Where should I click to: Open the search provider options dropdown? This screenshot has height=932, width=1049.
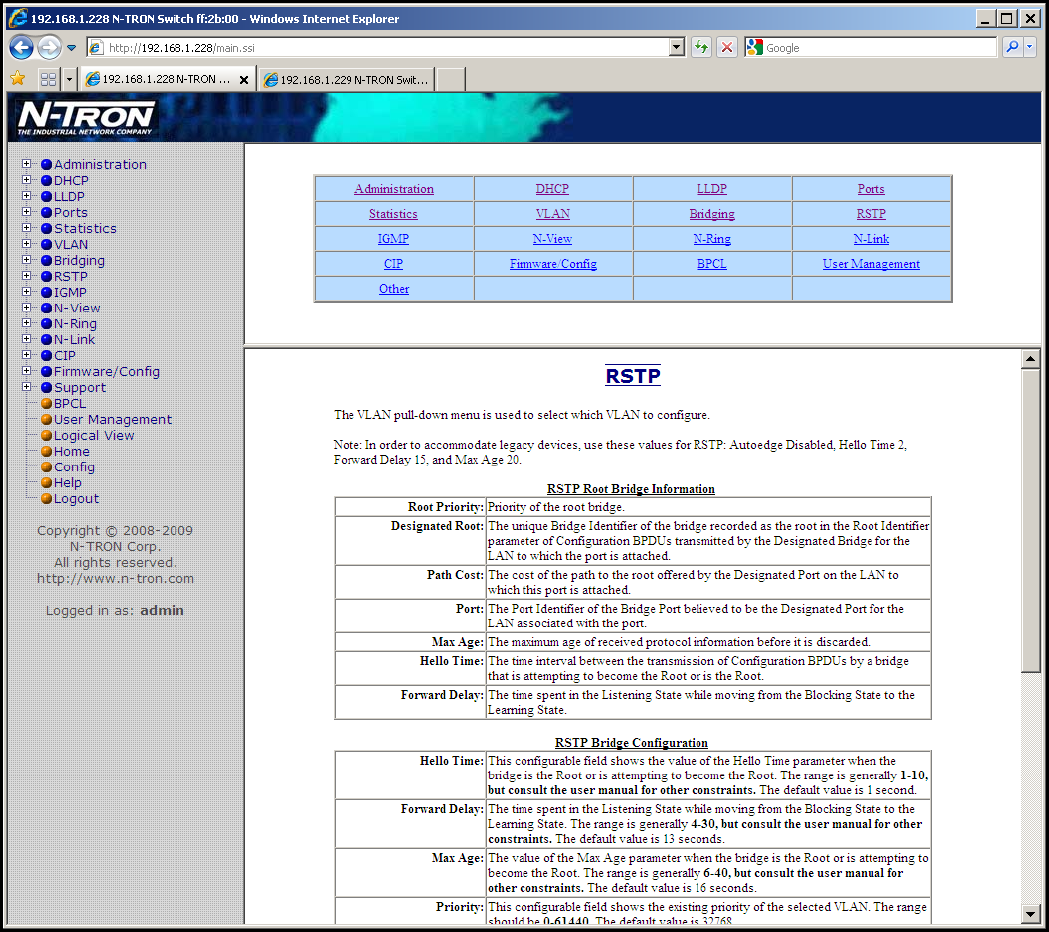tap(1030, 47)
